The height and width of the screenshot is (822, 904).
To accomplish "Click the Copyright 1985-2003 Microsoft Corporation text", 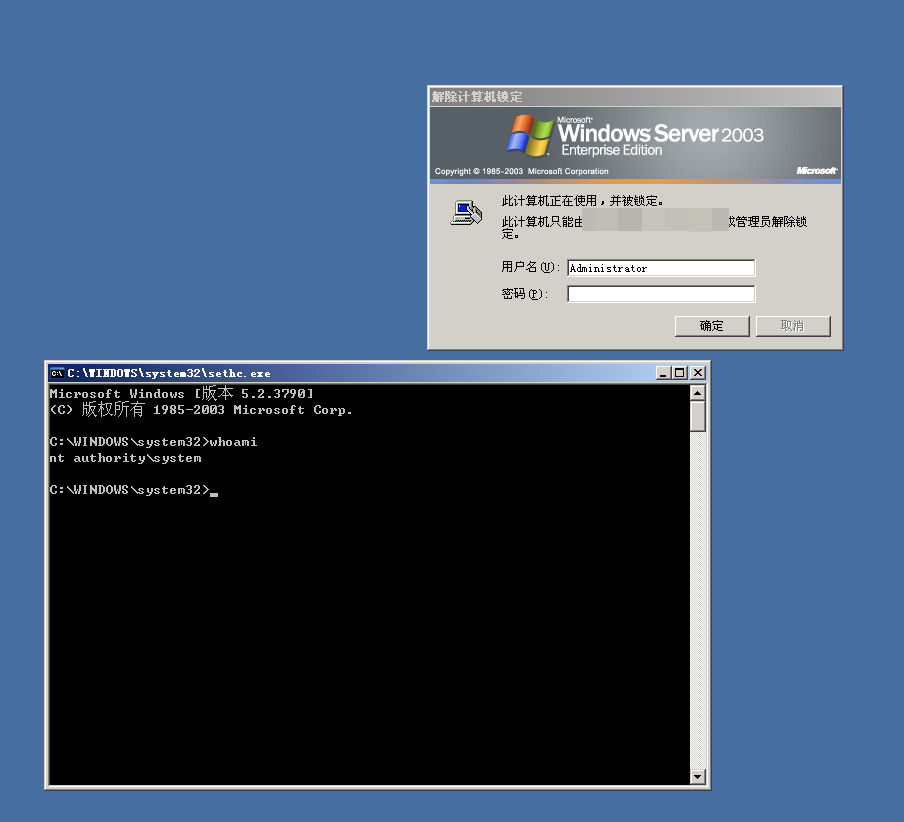I will [521, 171].
